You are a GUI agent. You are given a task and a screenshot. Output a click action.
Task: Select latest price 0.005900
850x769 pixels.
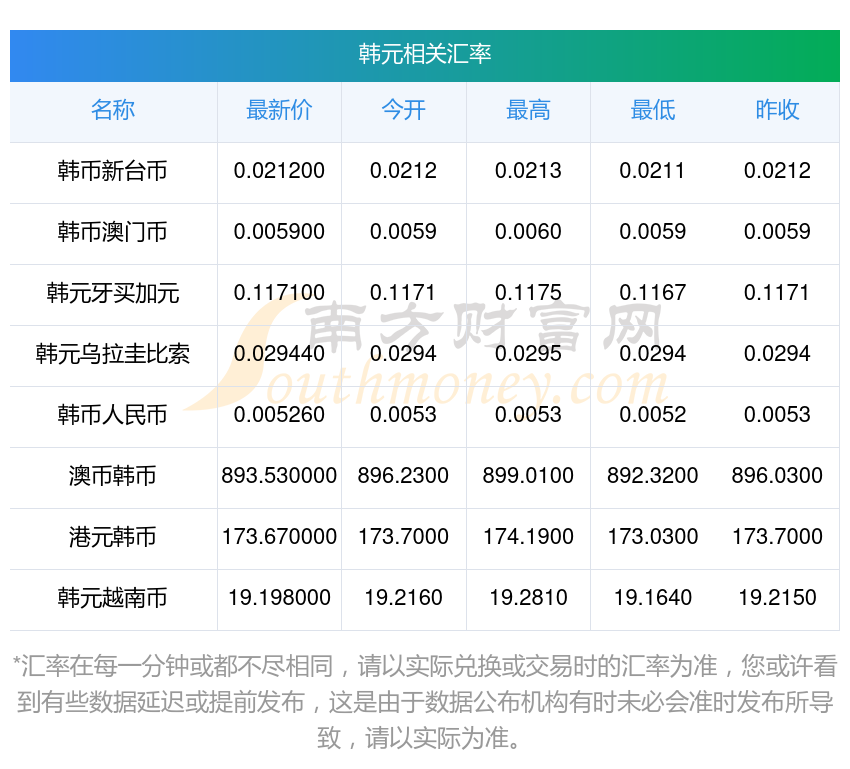click(x=279, y=231)
